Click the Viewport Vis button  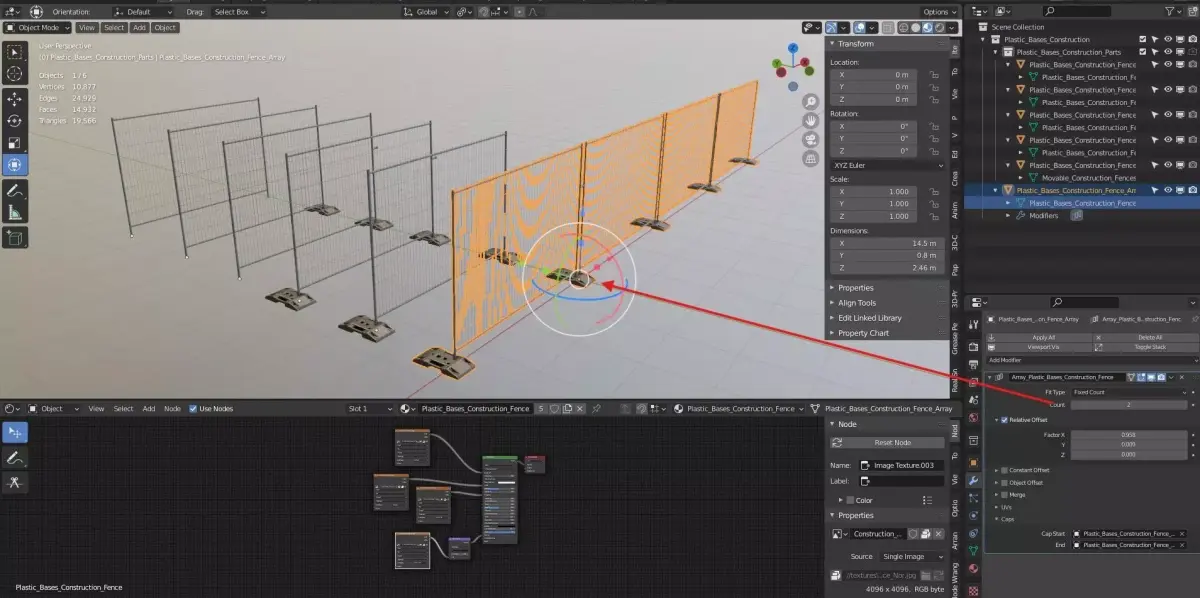[x=1041, y=347]
